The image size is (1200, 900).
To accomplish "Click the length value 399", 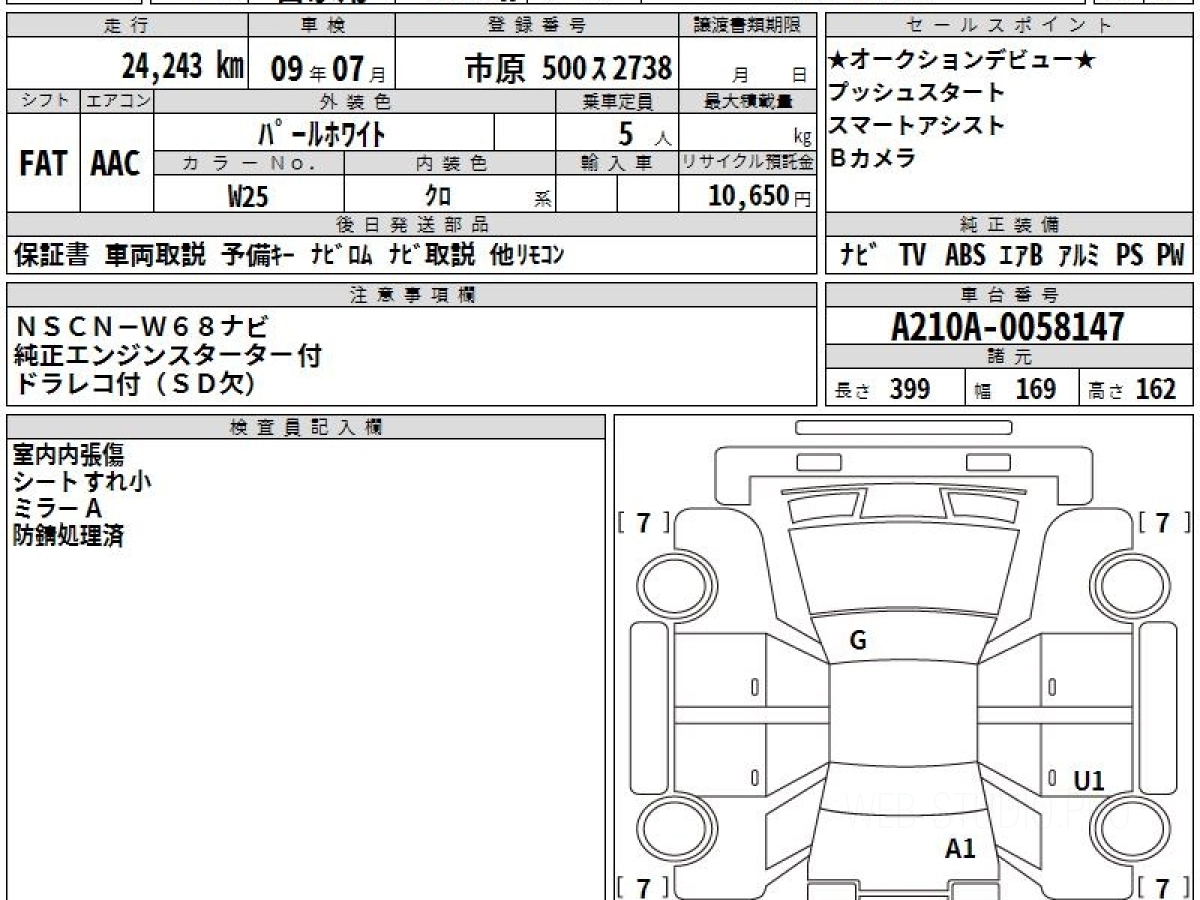I will [x=909, y=389].
